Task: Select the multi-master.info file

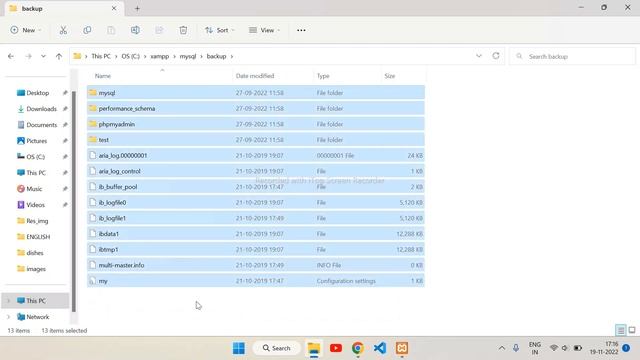Action: [256, 265]
